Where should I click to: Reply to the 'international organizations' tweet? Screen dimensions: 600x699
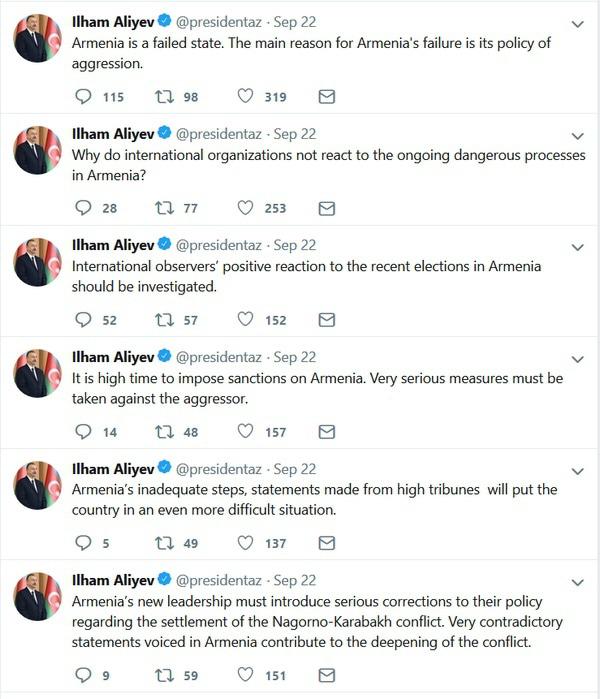point(84,208)
